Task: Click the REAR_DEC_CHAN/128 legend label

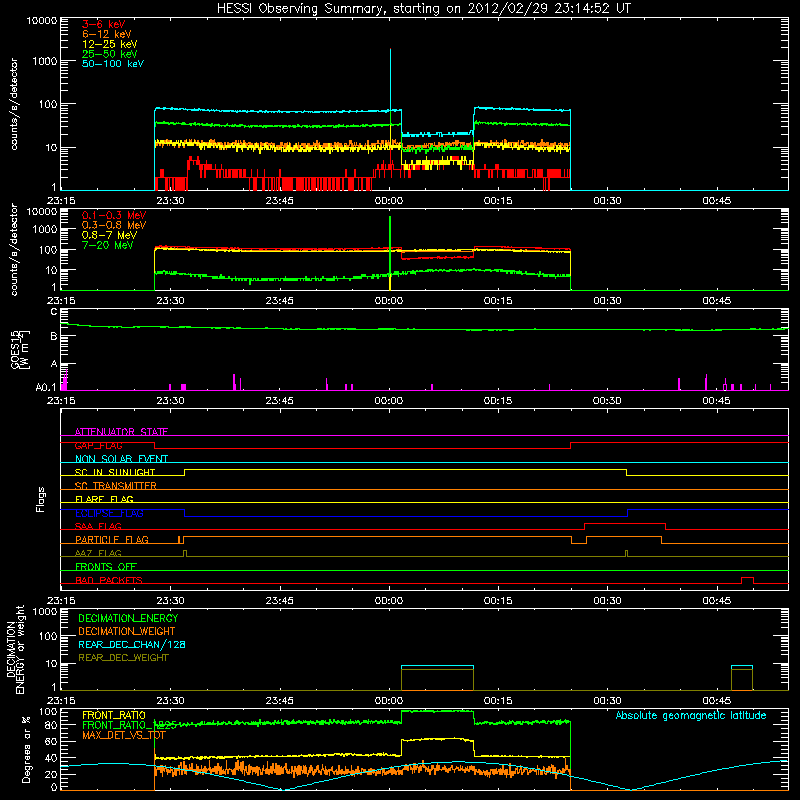Action: click(132, 644)
